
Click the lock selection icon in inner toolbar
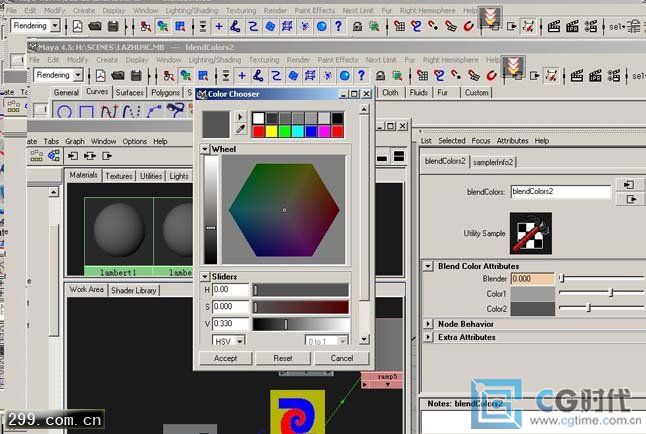380,75
